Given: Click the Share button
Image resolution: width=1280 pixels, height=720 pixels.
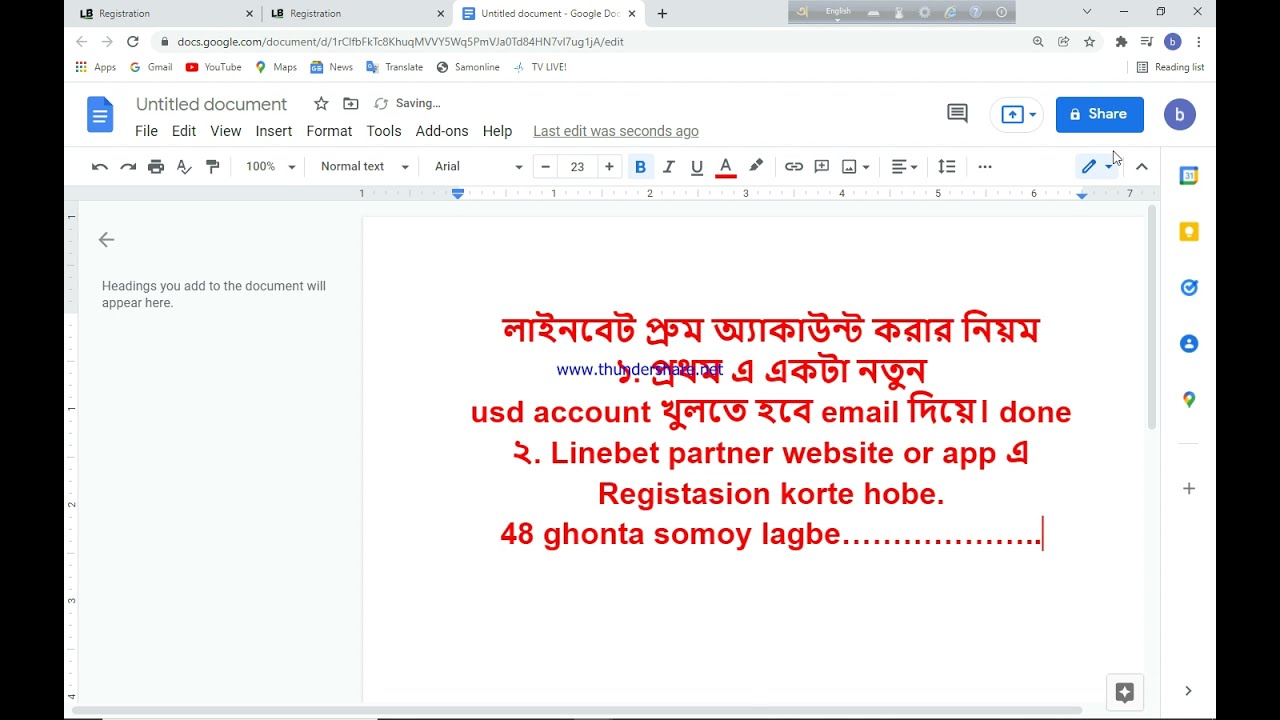Looking at the screenshot, I should coord(1100,114).
